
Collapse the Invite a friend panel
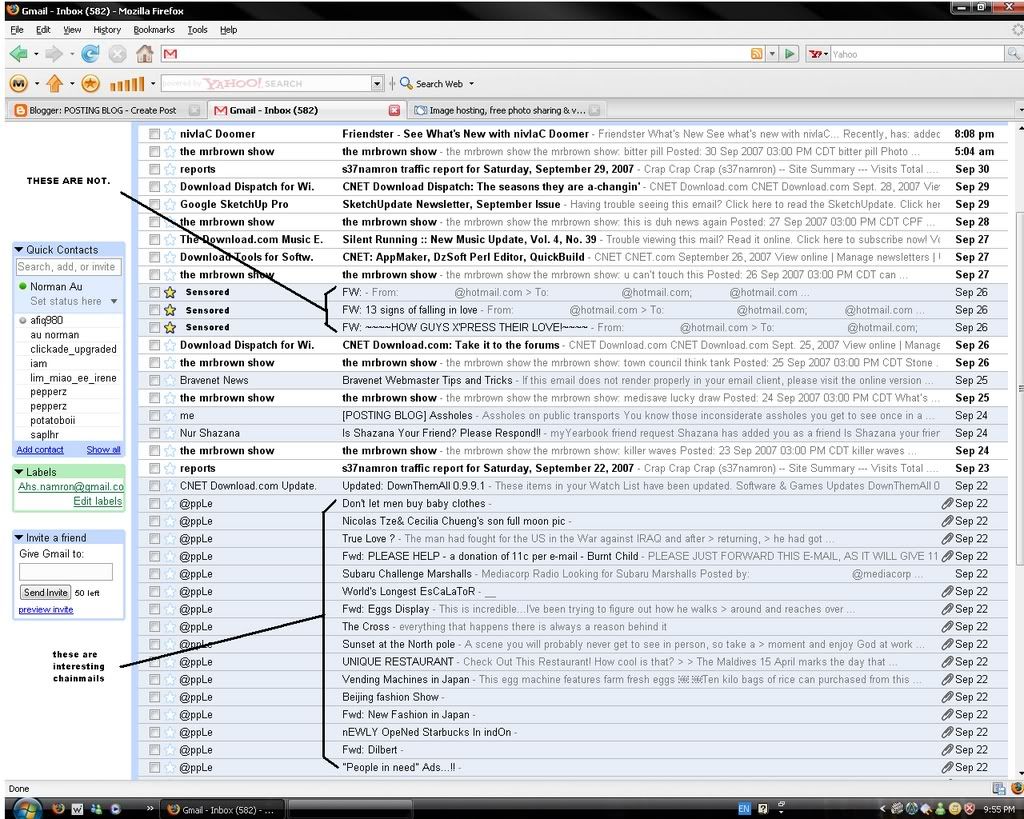(19, 538)
